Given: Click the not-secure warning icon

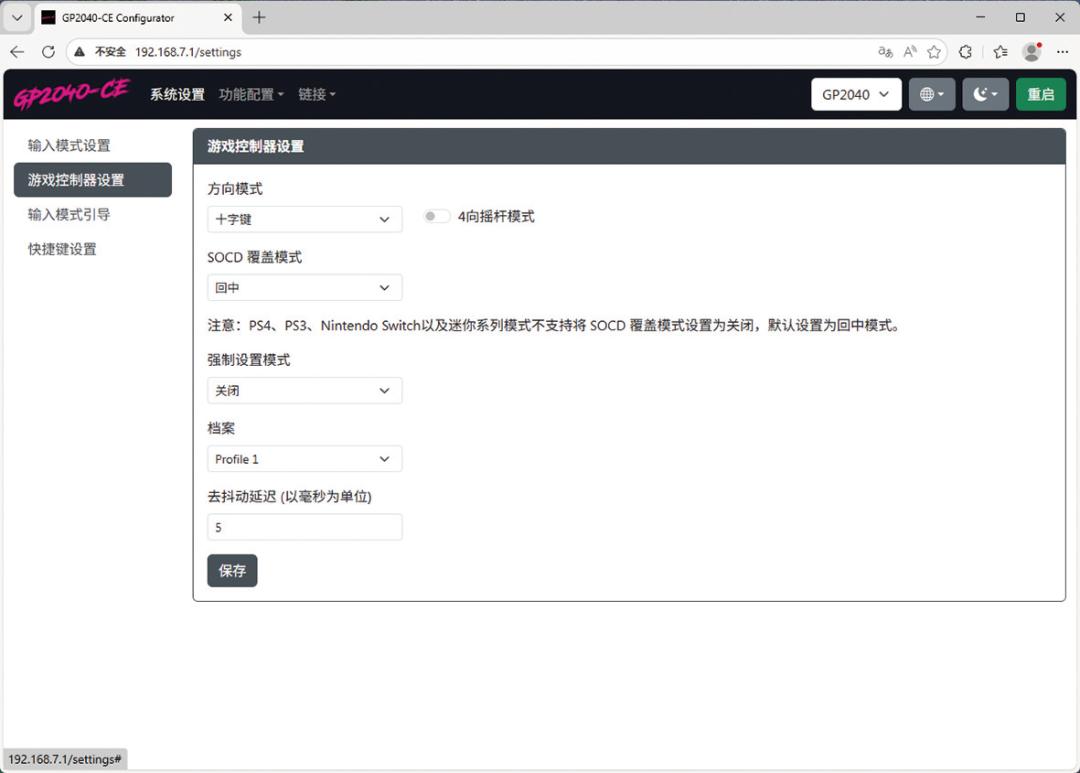Looking at the screenshot, I should tap(80, 52).
